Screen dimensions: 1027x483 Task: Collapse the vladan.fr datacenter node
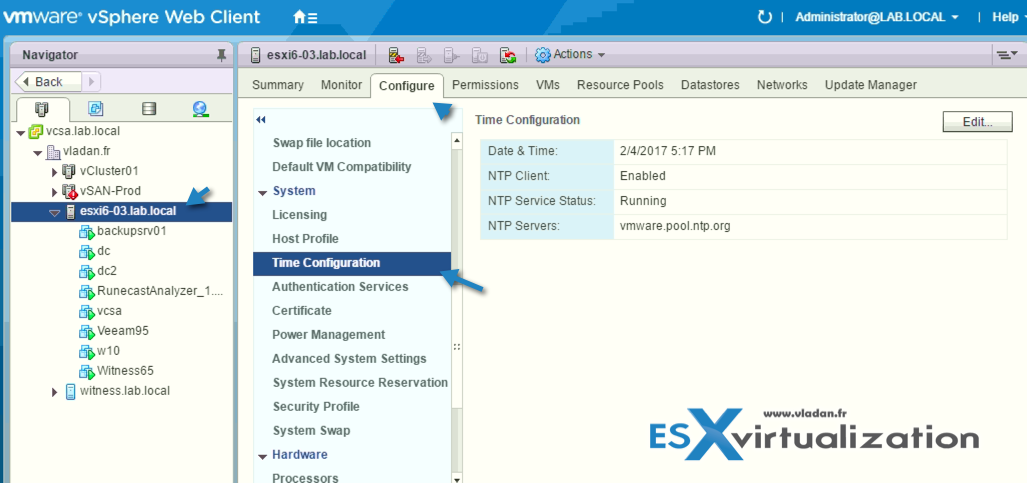[x=37, y=153]
